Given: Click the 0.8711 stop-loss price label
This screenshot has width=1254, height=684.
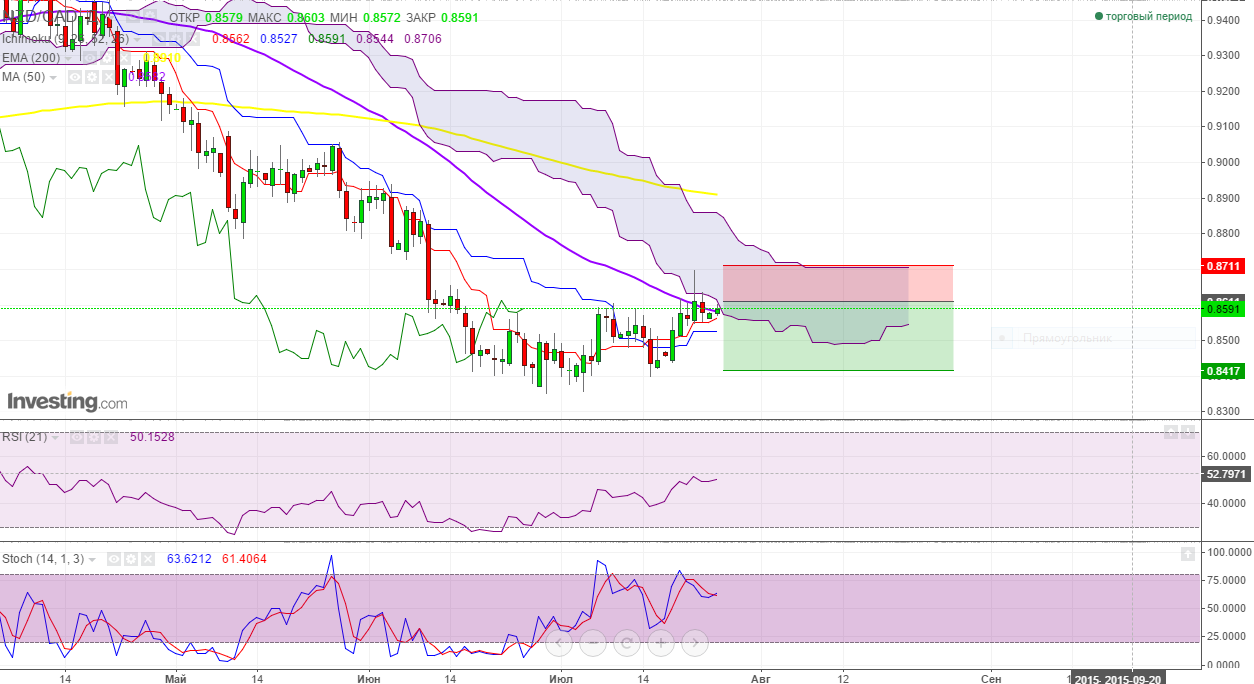Looking at the screenshot, I should tap(1225, 266).
